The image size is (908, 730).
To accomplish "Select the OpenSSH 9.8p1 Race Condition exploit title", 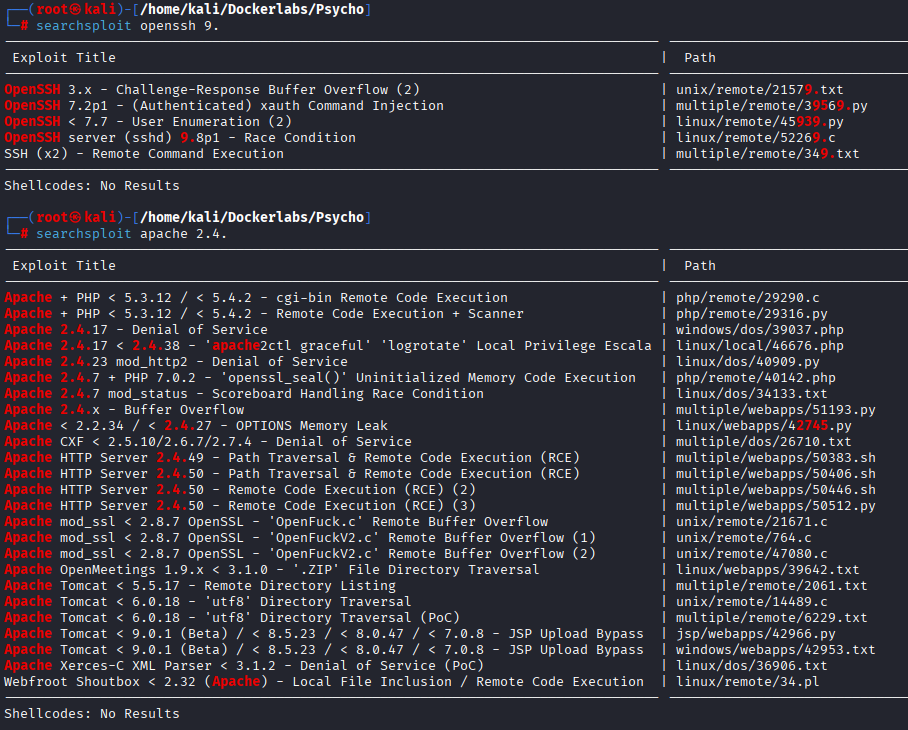I will coord(180,138).
